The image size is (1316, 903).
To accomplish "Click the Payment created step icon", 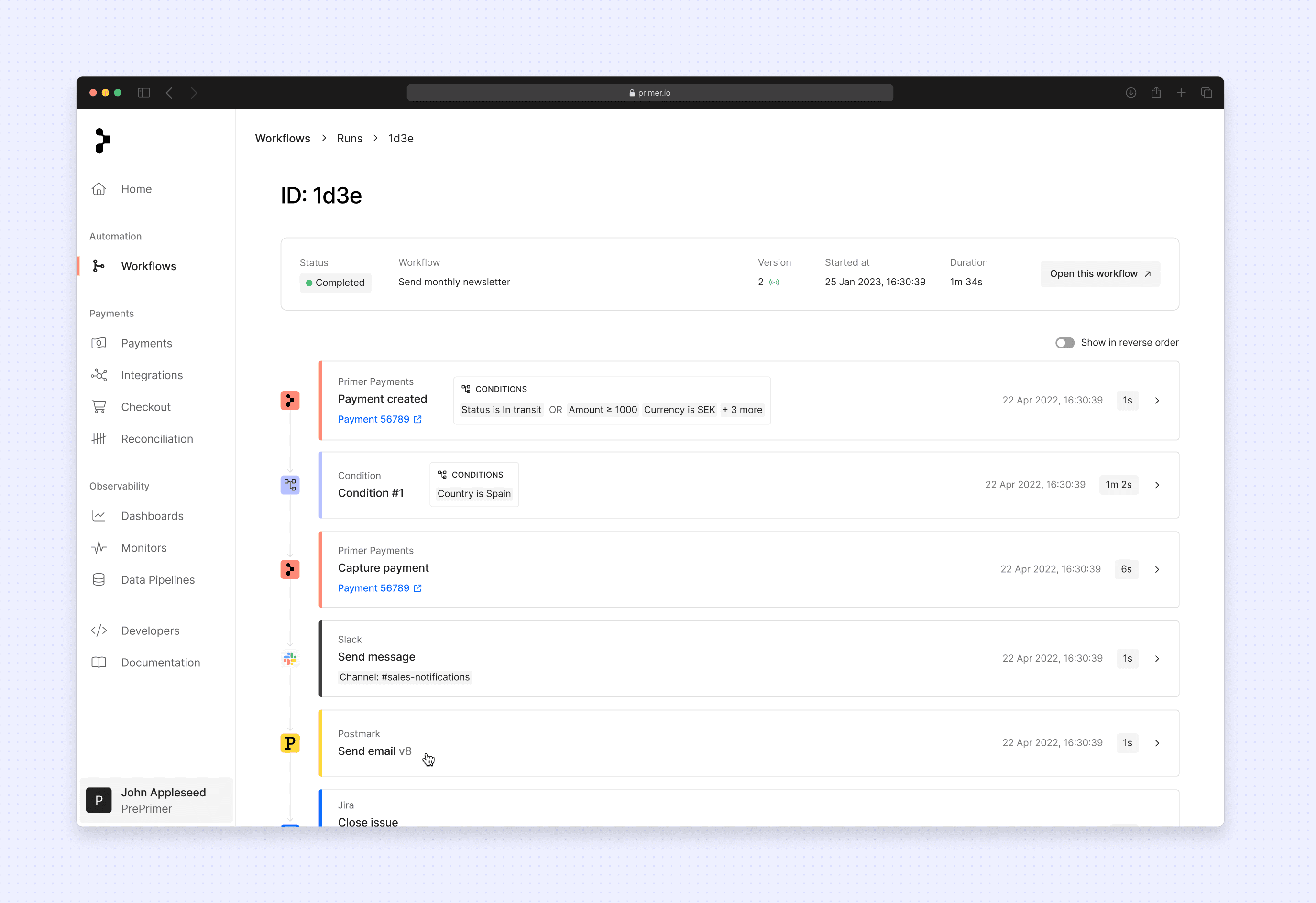I will click(290, 401).
